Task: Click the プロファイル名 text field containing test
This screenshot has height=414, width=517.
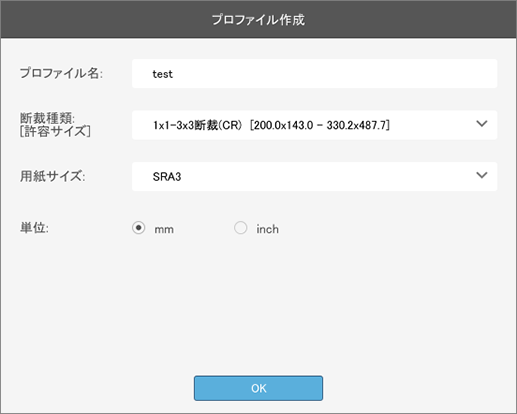Action: [x=314, y=74]
